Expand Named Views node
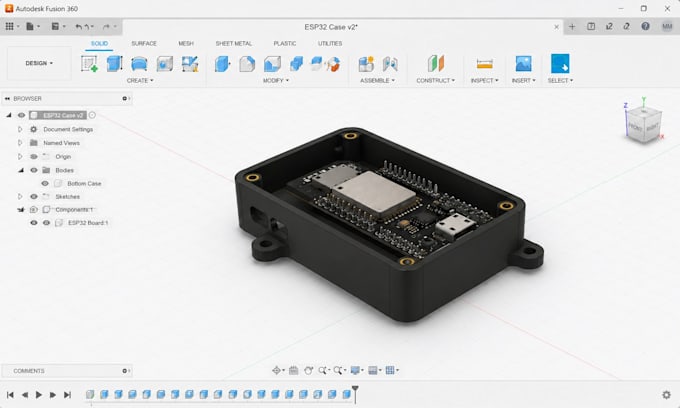The height and width of the screenshot is (408, 680). click(x=20, y=143)
